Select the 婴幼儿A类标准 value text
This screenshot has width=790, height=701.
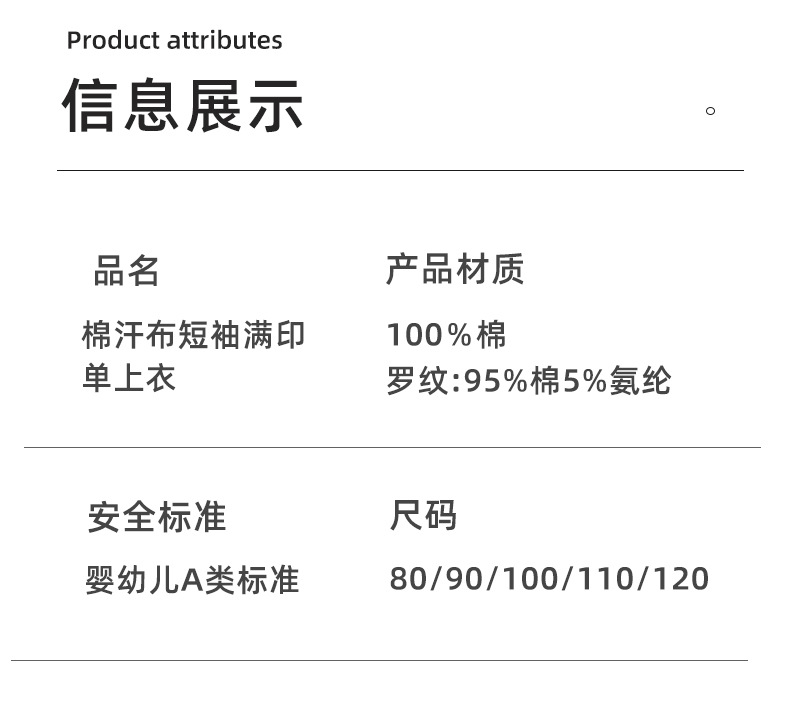[192, 580]
